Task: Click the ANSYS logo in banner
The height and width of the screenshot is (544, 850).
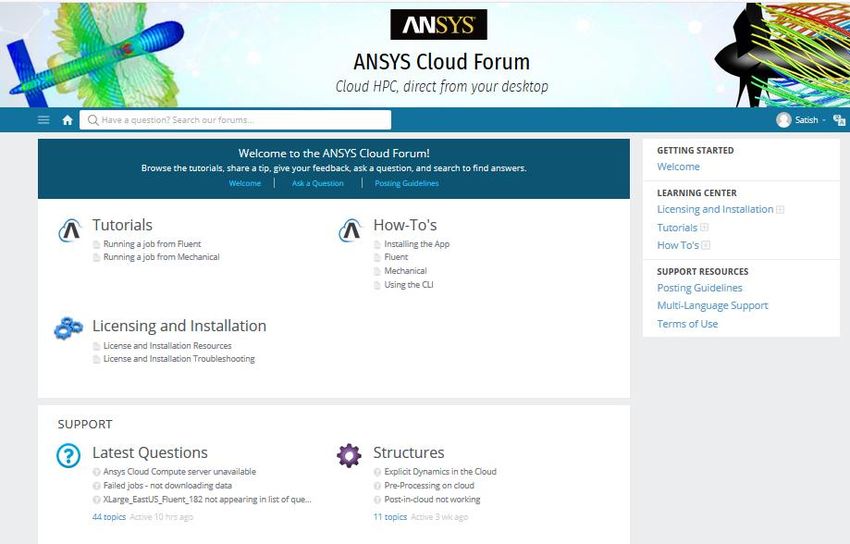Action: (x=439, y=24)
